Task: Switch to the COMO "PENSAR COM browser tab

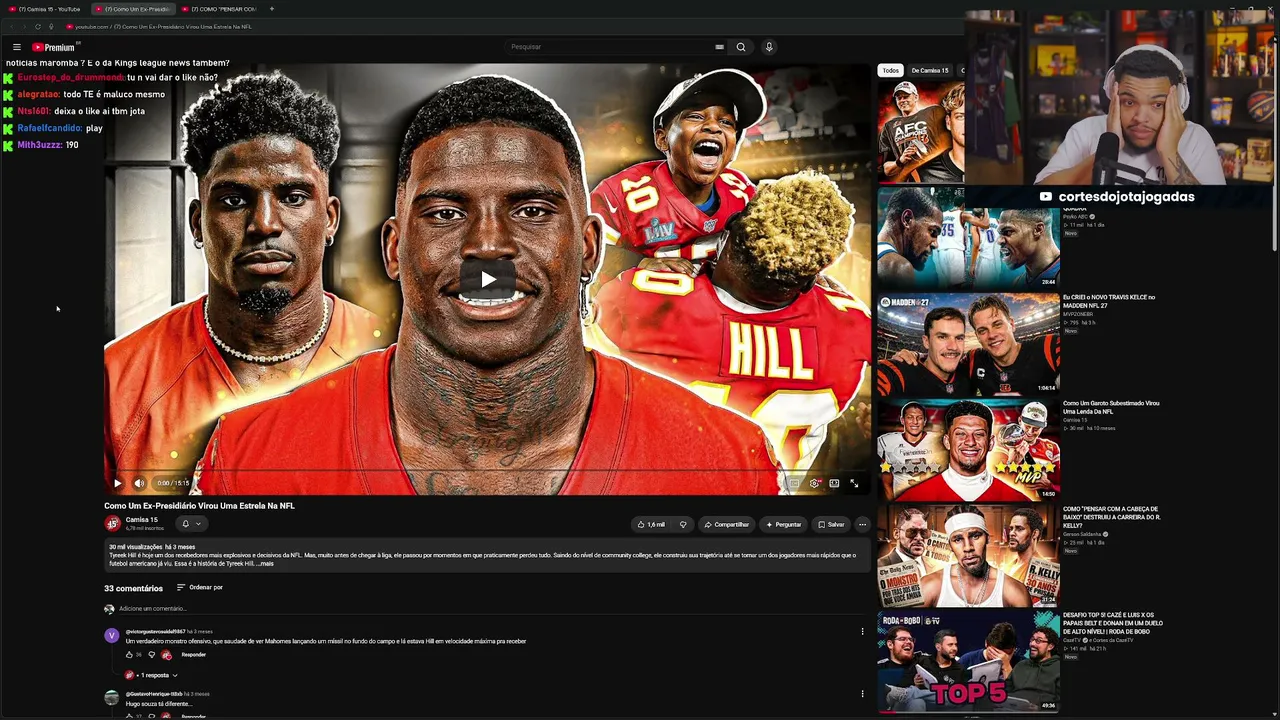Action: click(x=222, y=9)
